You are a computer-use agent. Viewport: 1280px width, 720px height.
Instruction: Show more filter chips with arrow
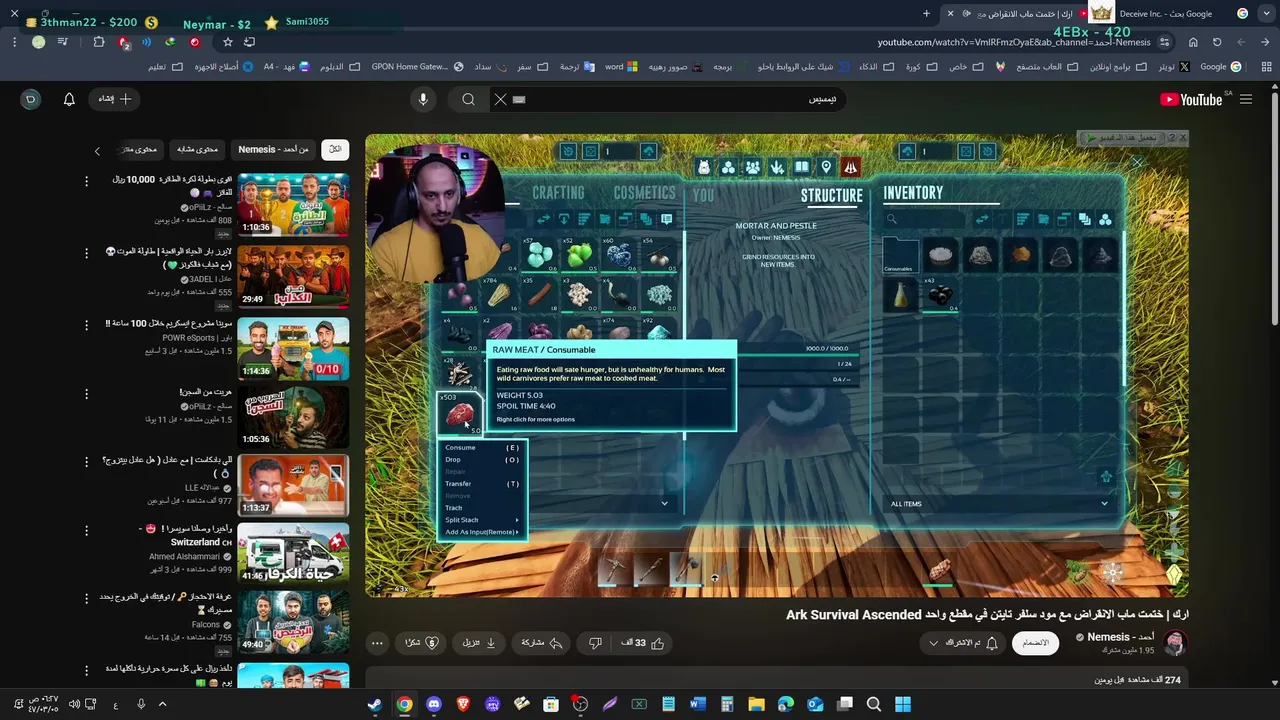tap(97, 151)
